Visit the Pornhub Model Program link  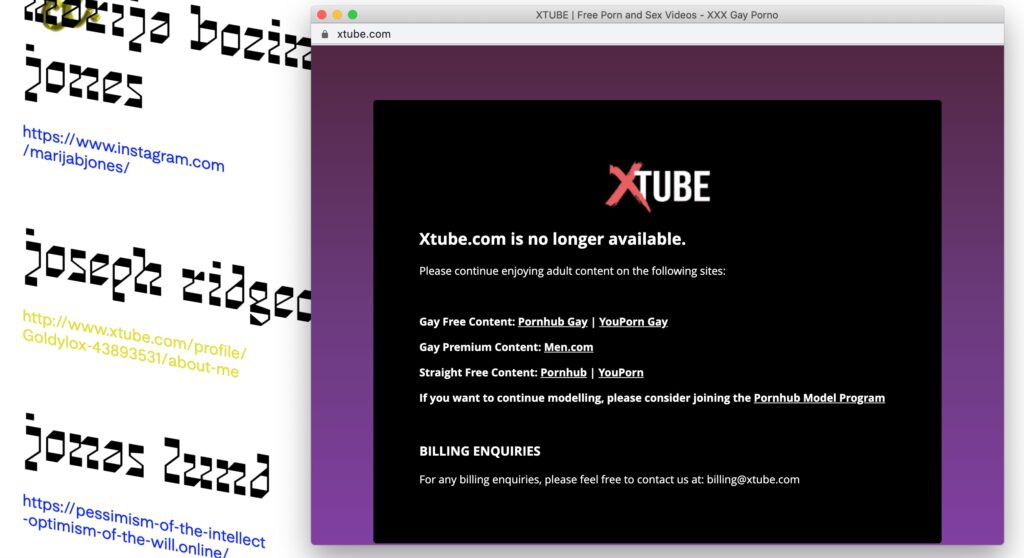tap(819, 398)
